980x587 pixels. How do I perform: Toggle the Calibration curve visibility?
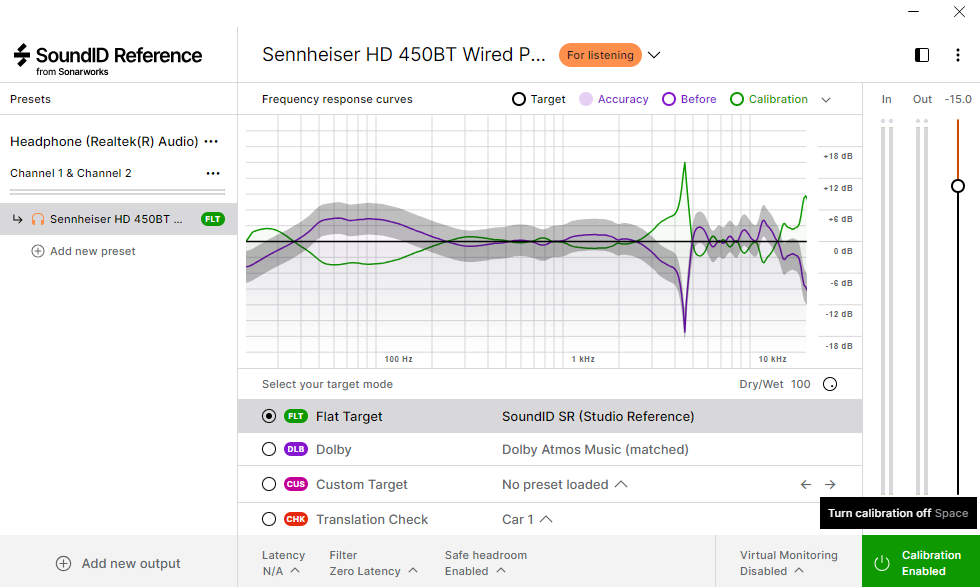769,99
